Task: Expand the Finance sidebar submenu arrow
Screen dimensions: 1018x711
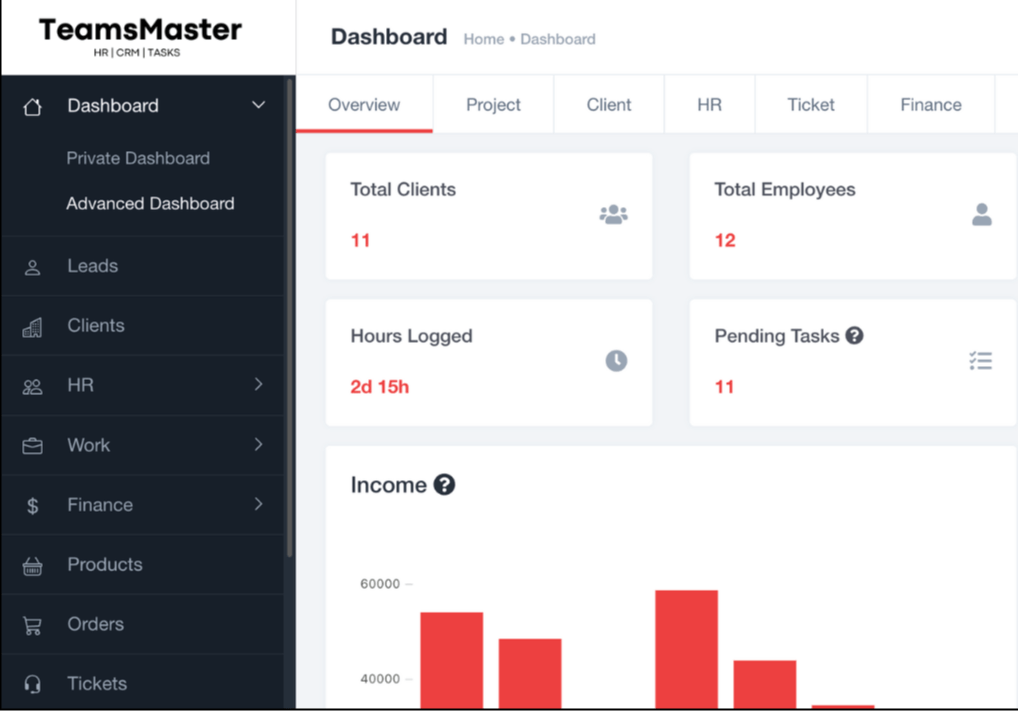Action: [x=258, y=505]
